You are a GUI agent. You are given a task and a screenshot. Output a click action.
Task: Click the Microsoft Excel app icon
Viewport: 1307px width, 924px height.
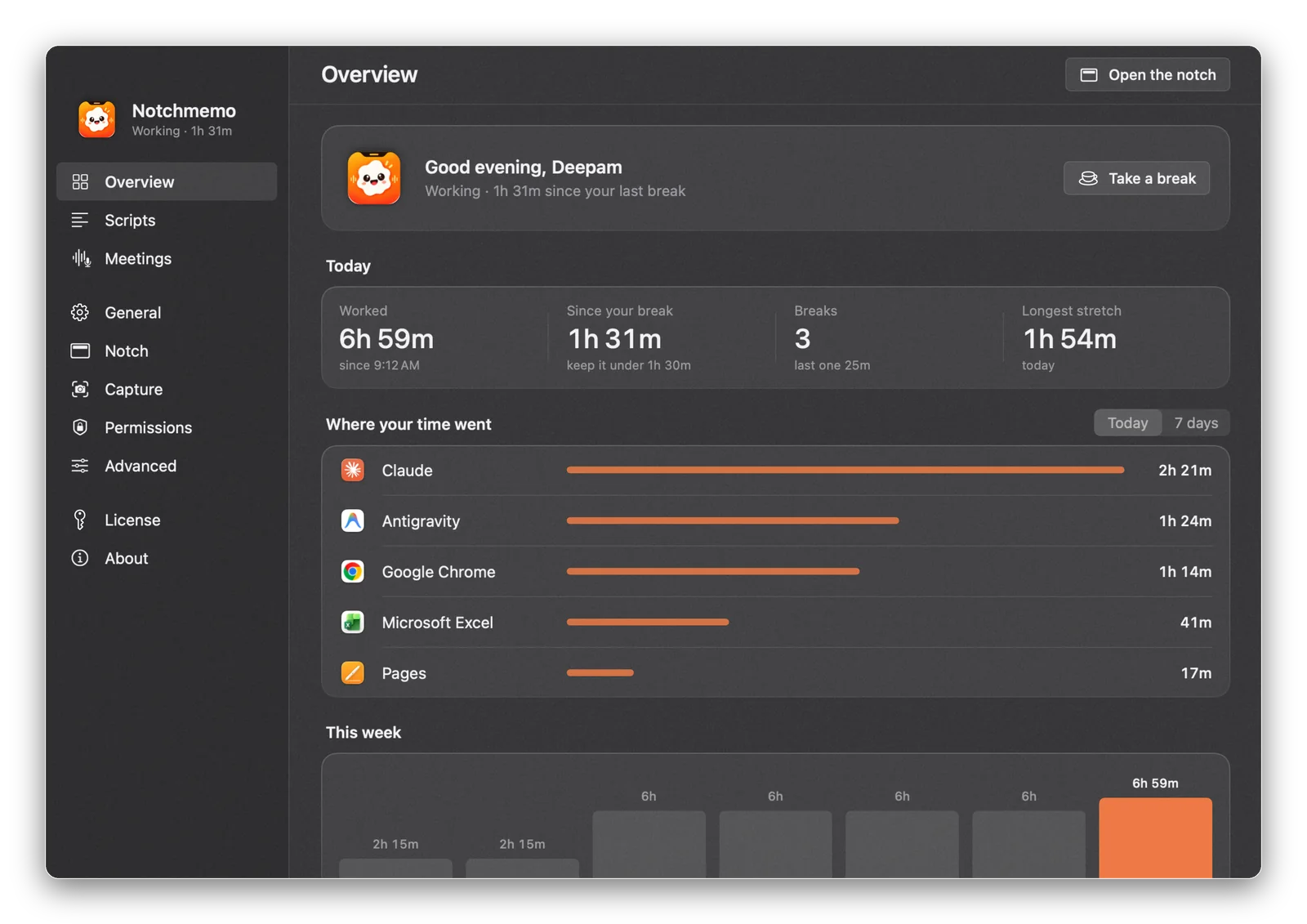tap(353, 622)
